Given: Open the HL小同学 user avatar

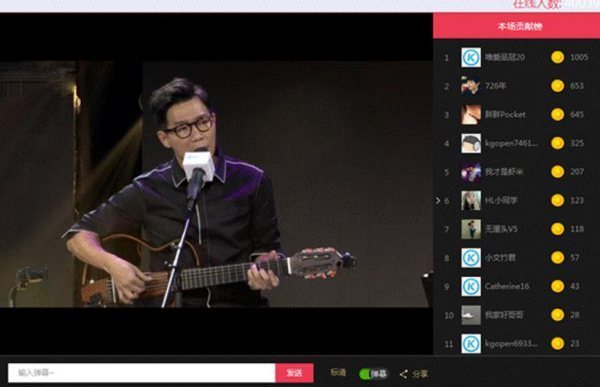Looking at the screenshot, I should pyautogui.click(x=471, y=201).
